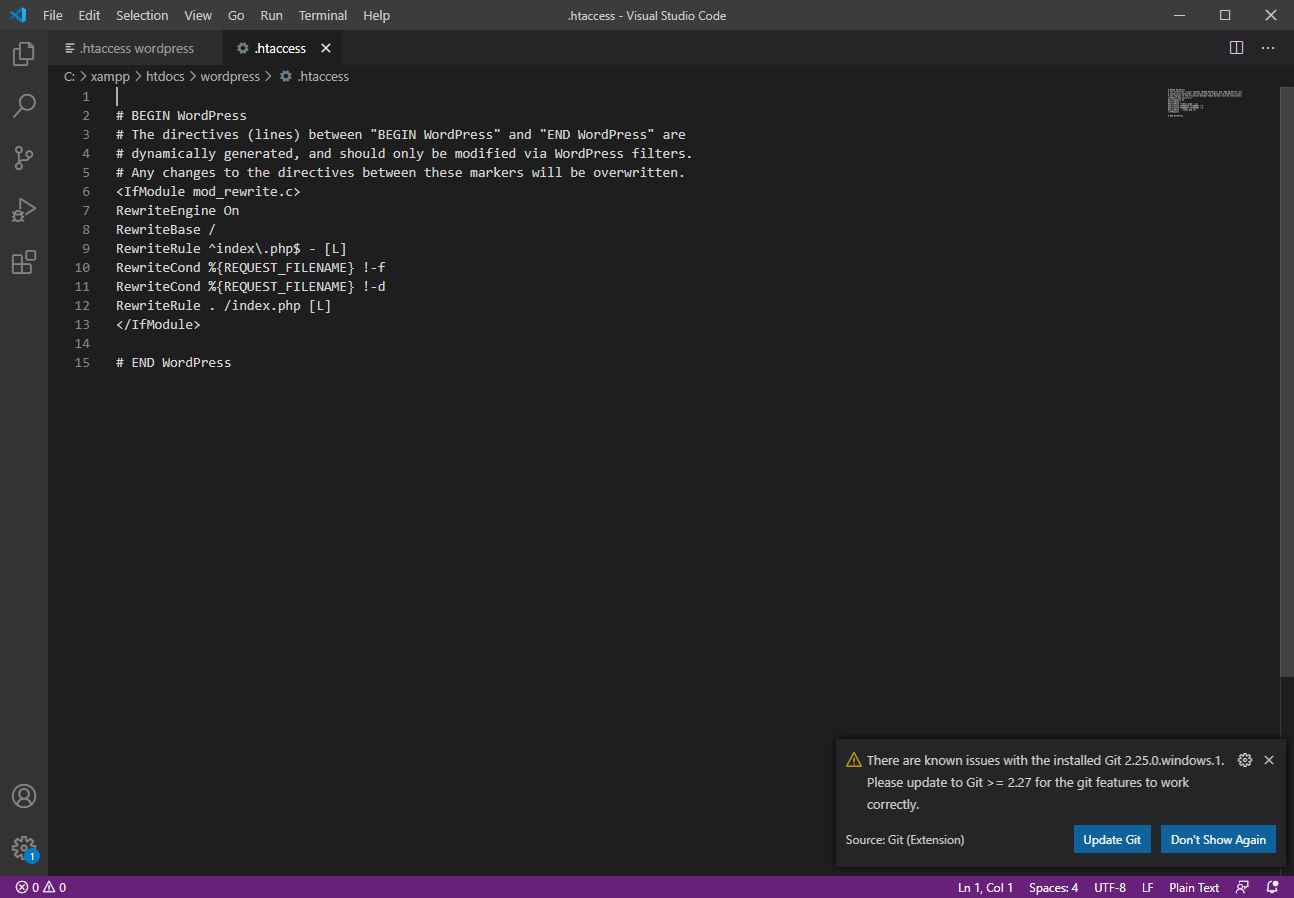Viewport: 1294px width, 898px height.
Task: Open the Search view in the activity bar
Action: pyautogui.click(x=24, y=105)
